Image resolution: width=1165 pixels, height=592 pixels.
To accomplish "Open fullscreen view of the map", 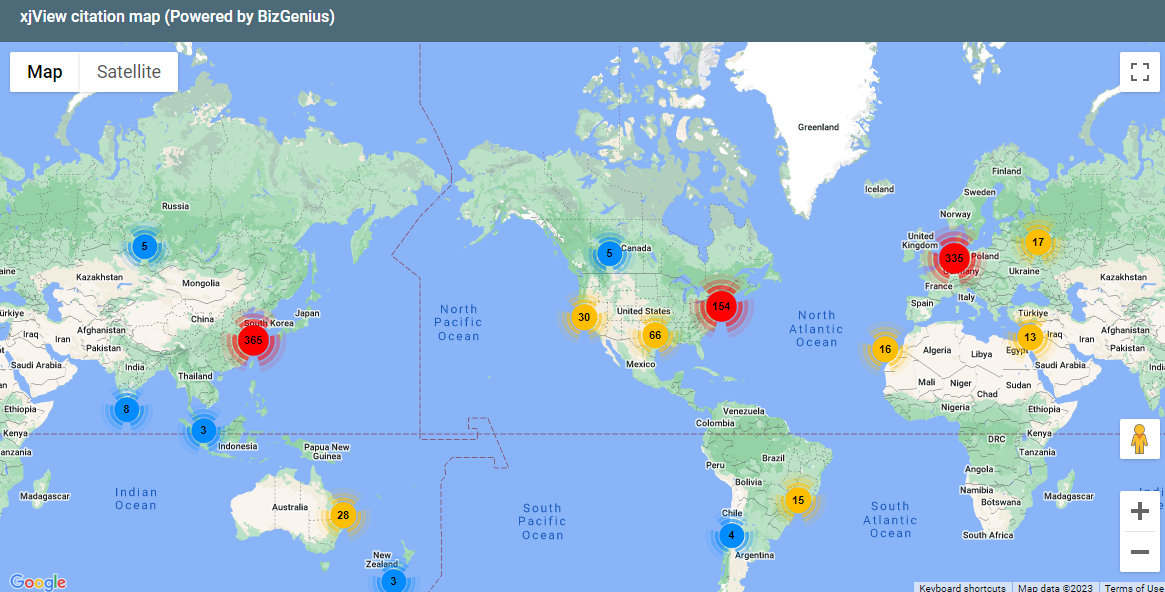I will 1139,71.
